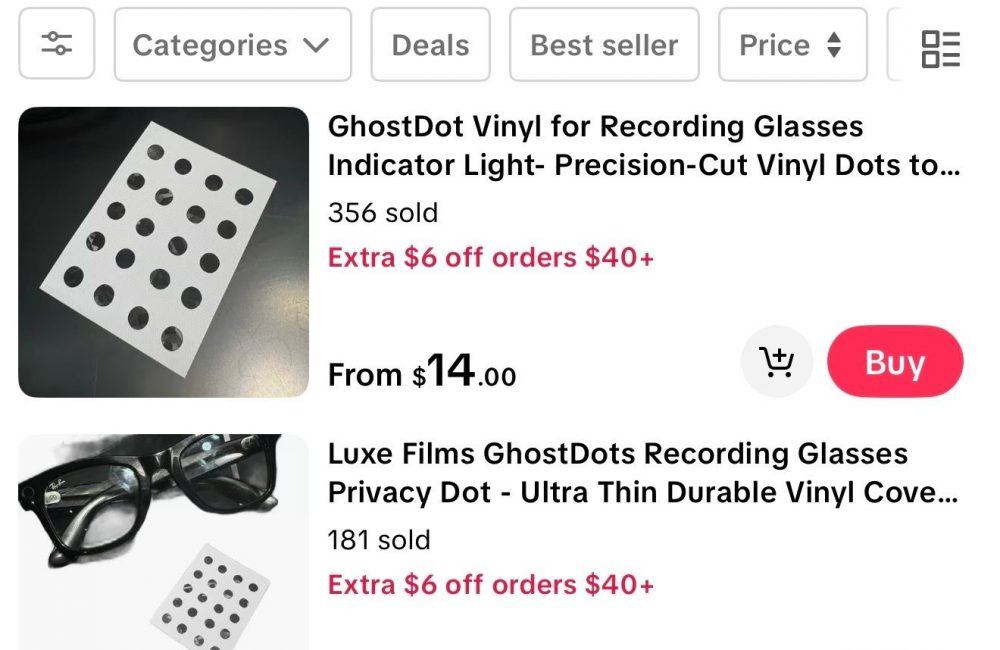Sort results using the Price label

pos(774,45)
